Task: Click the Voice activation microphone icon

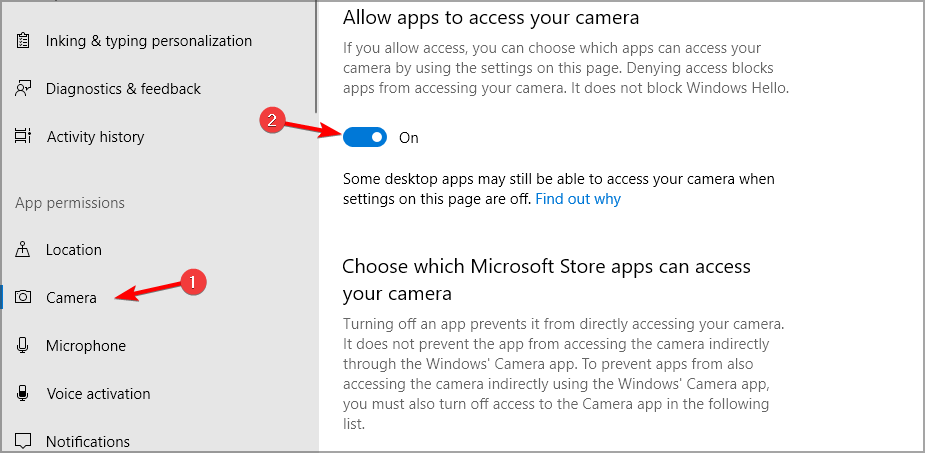Action: pos(22,393)
